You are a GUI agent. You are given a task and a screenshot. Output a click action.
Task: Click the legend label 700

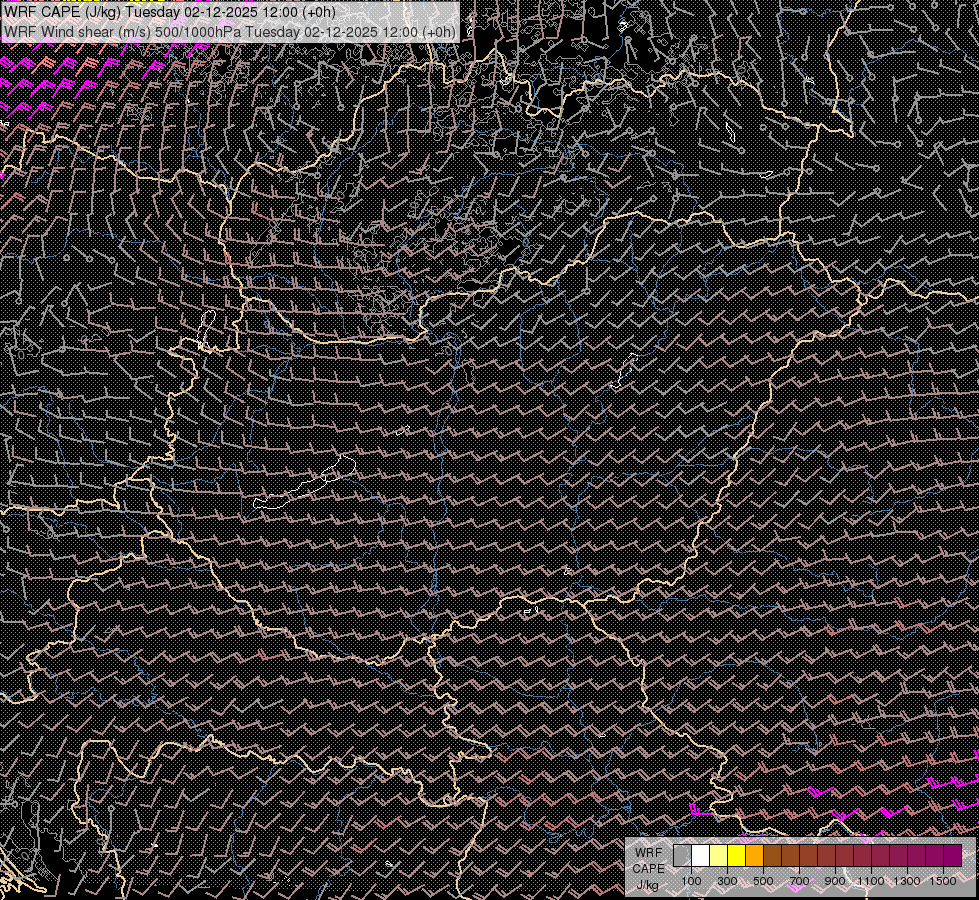click(799, 881)
